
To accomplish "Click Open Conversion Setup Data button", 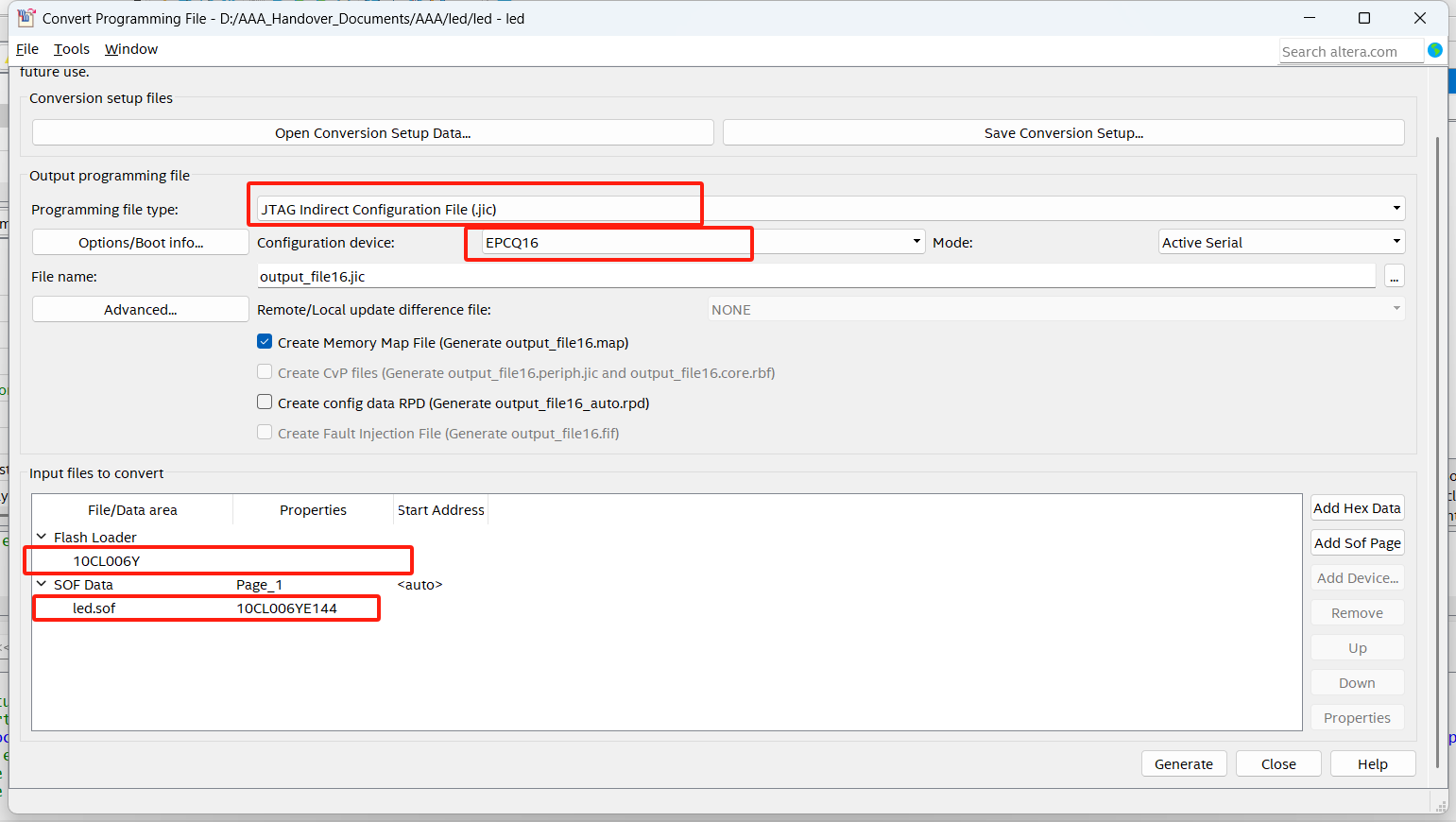I will click(373, 132).
